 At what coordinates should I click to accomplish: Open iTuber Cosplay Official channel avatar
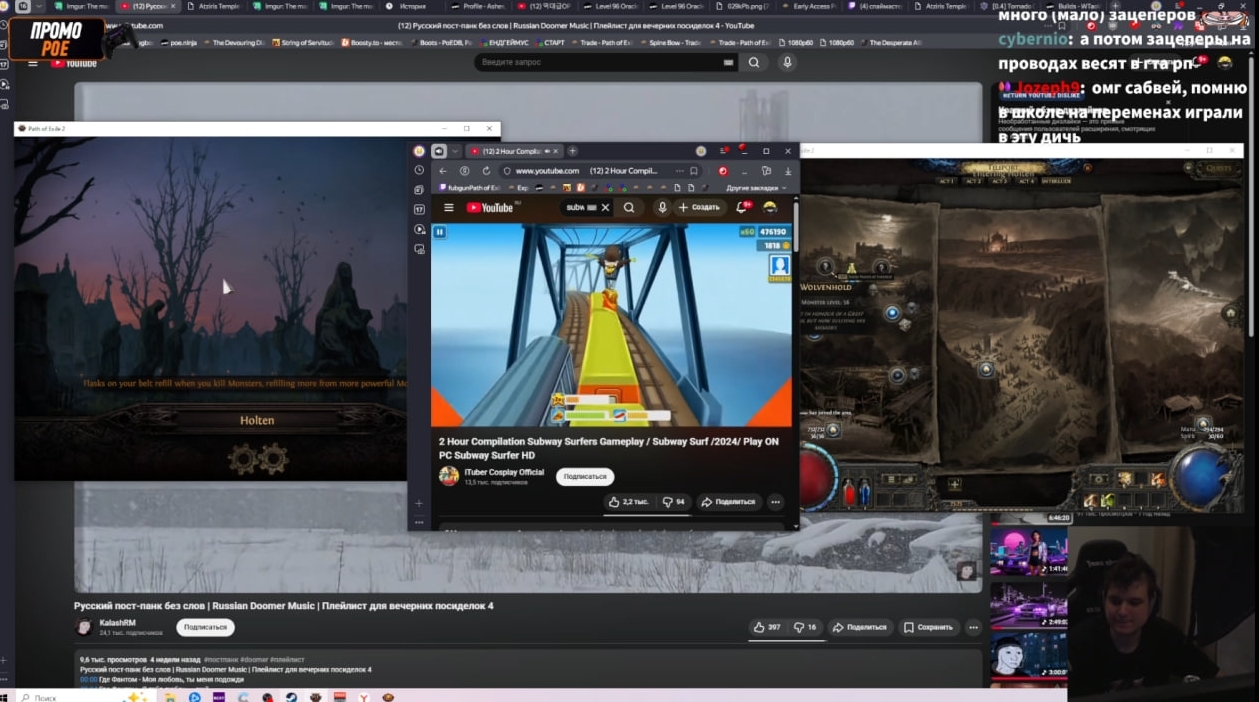tap(449, 476)
